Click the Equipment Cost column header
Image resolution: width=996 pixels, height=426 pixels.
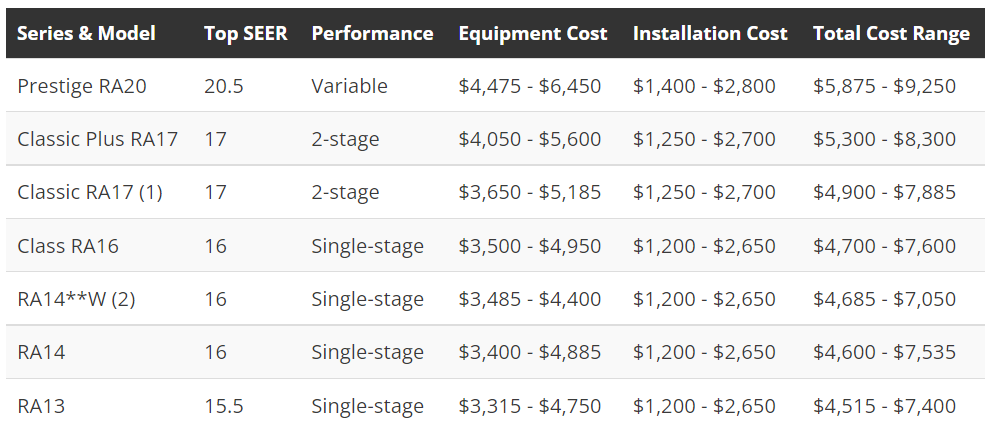click(532, 33)
